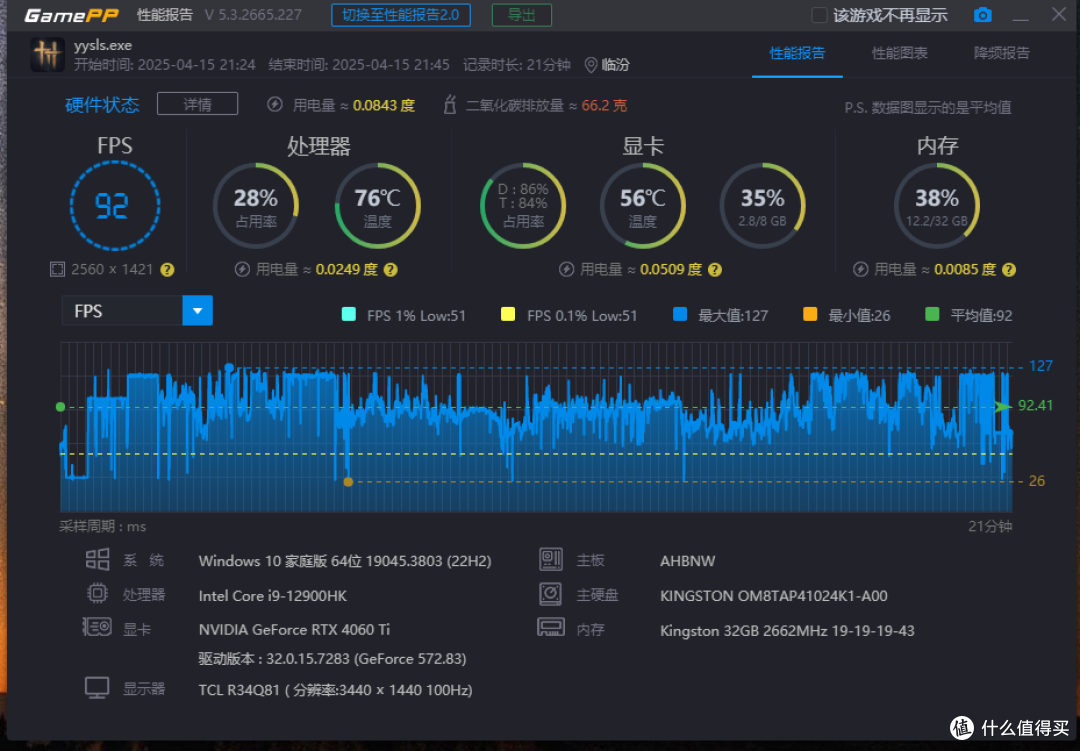The width and height of the screenshot is (1080, 751).
Task: Click the orange minimum FPS marker dot
Action: tap(349, 482)
